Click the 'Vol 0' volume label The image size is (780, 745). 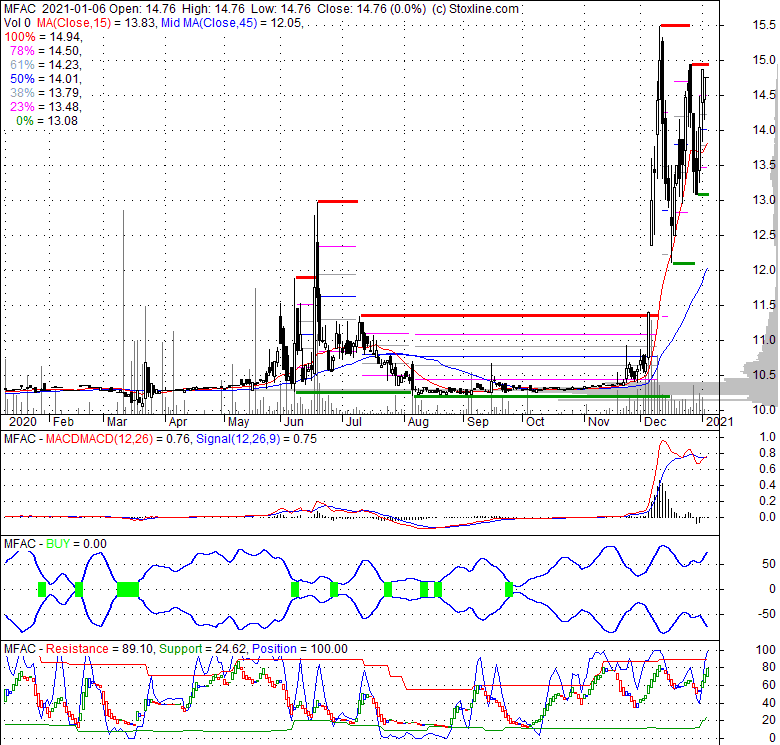[x=17, y=23]
